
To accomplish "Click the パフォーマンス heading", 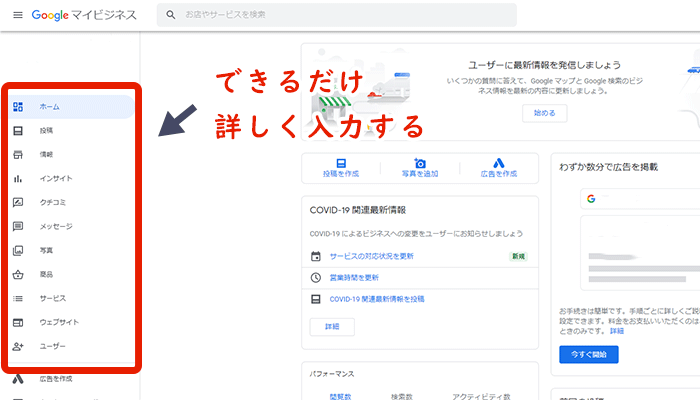I will 332,374.
